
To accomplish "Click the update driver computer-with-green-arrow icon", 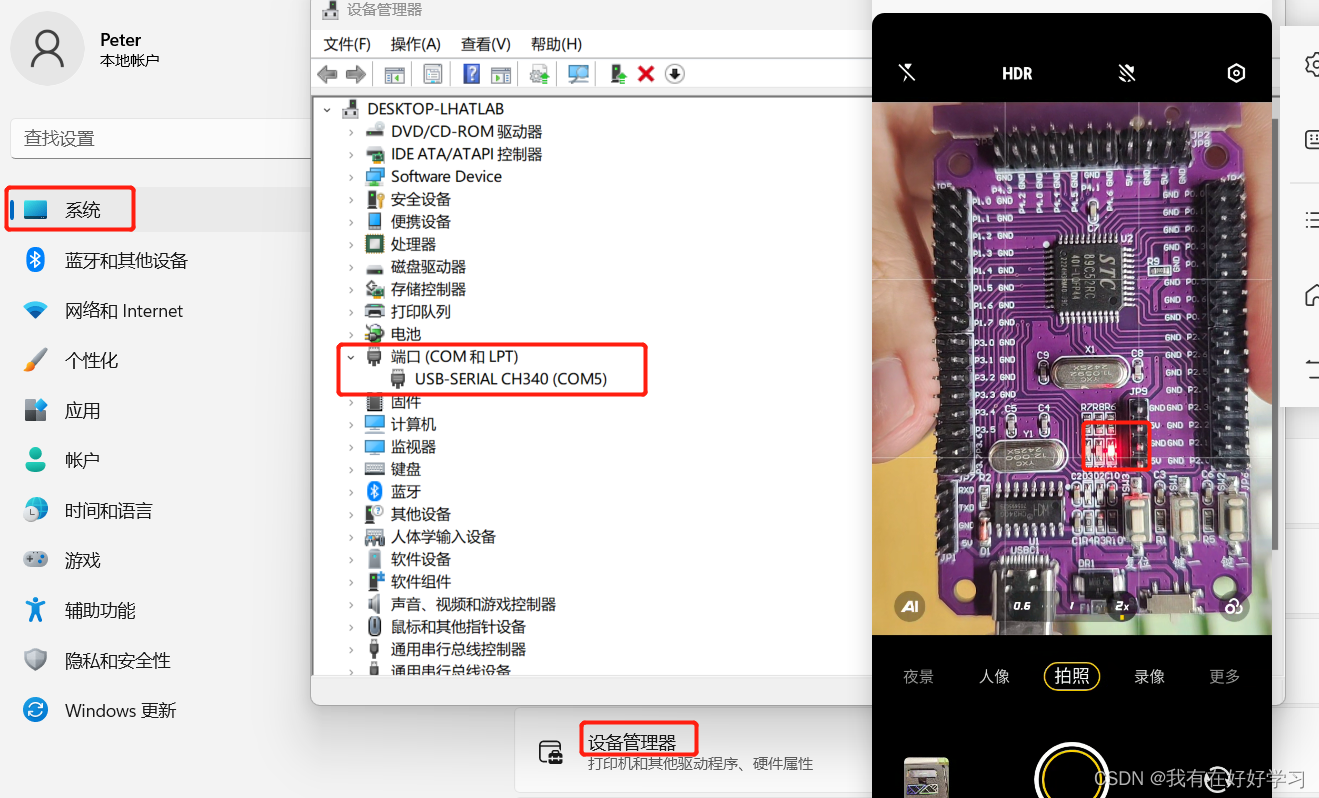I will pyautogui.click(x=619, y=74).
